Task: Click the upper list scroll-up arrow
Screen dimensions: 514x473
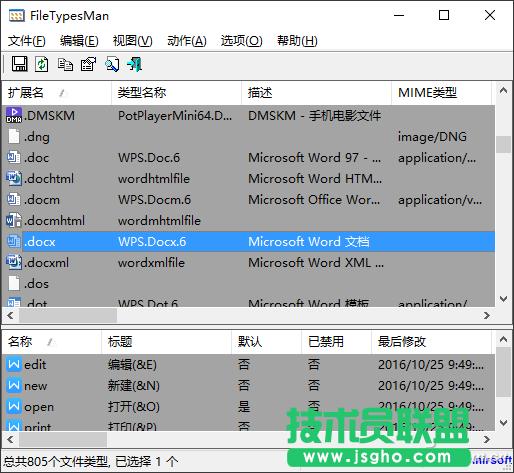Action: [x=504, y=90]
